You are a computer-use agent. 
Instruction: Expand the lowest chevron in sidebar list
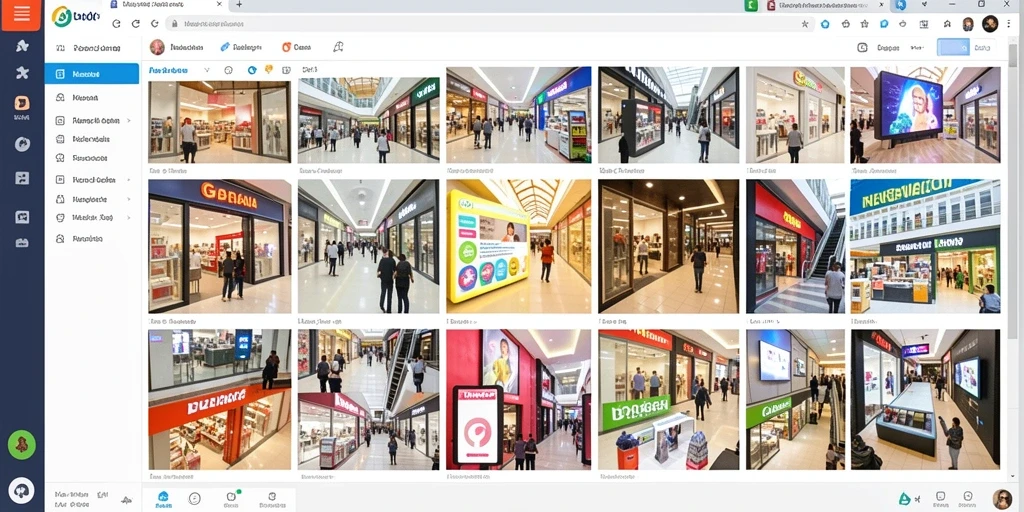pyautogui.click(x=129, y=217)
